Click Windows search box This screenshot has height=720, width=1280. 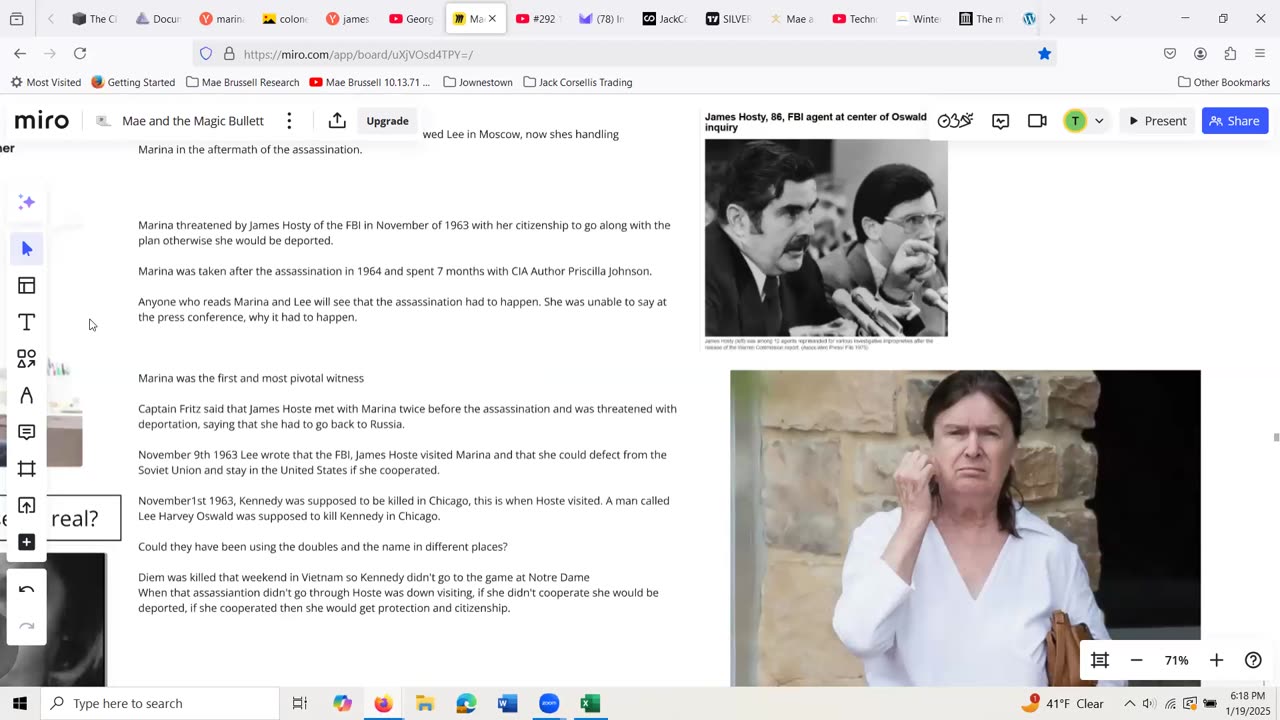[160, 703]
